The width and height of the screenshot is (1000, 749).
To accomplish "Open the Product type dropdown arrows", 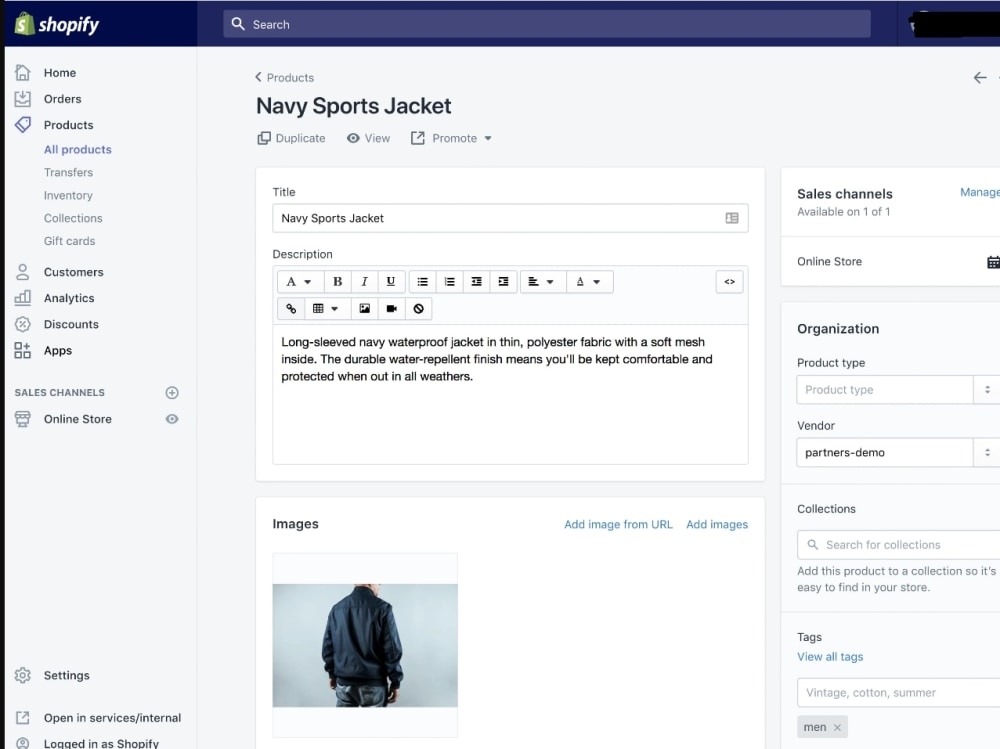I will [987, 390].
